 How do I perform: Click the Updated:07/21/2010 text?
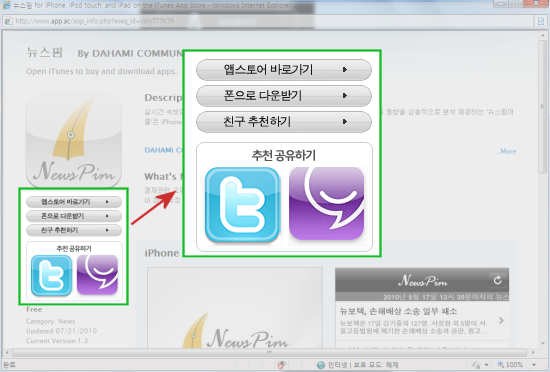(x=61, y=331)
